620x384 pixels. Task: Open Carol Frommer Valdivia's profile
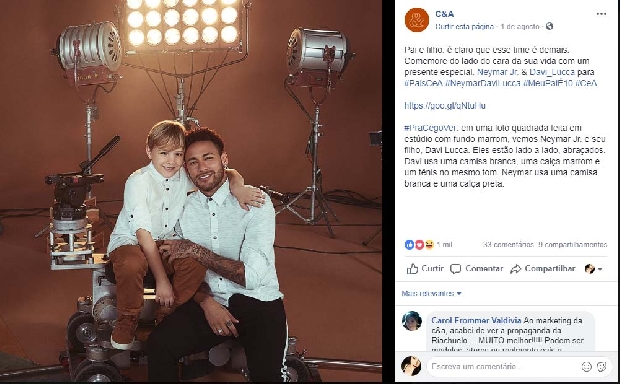pos(476,320)
